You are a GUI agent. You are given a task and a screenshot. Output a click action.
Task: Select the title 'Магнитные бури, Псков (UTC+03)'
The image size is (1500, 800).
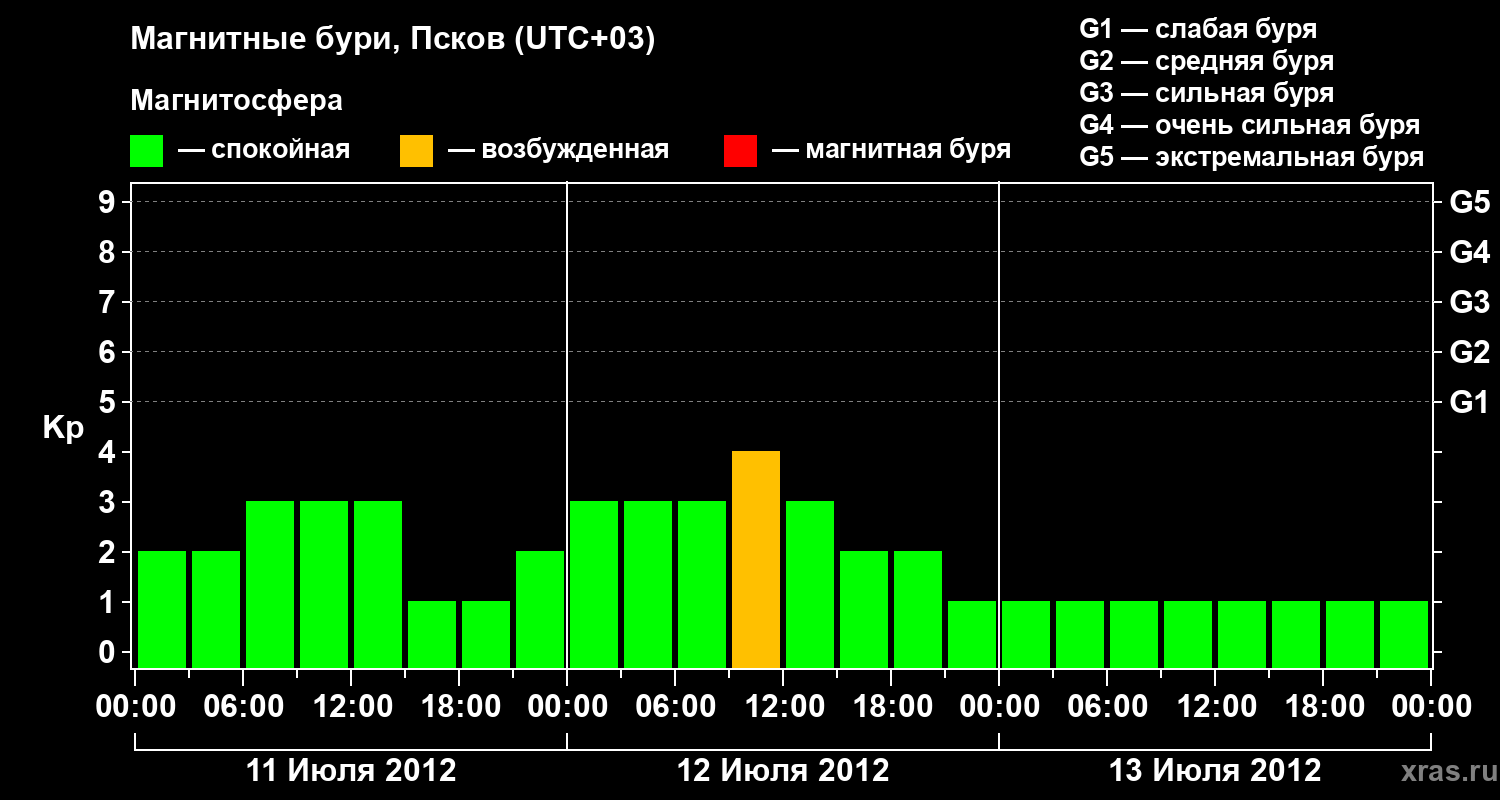(x=393, y=40)
